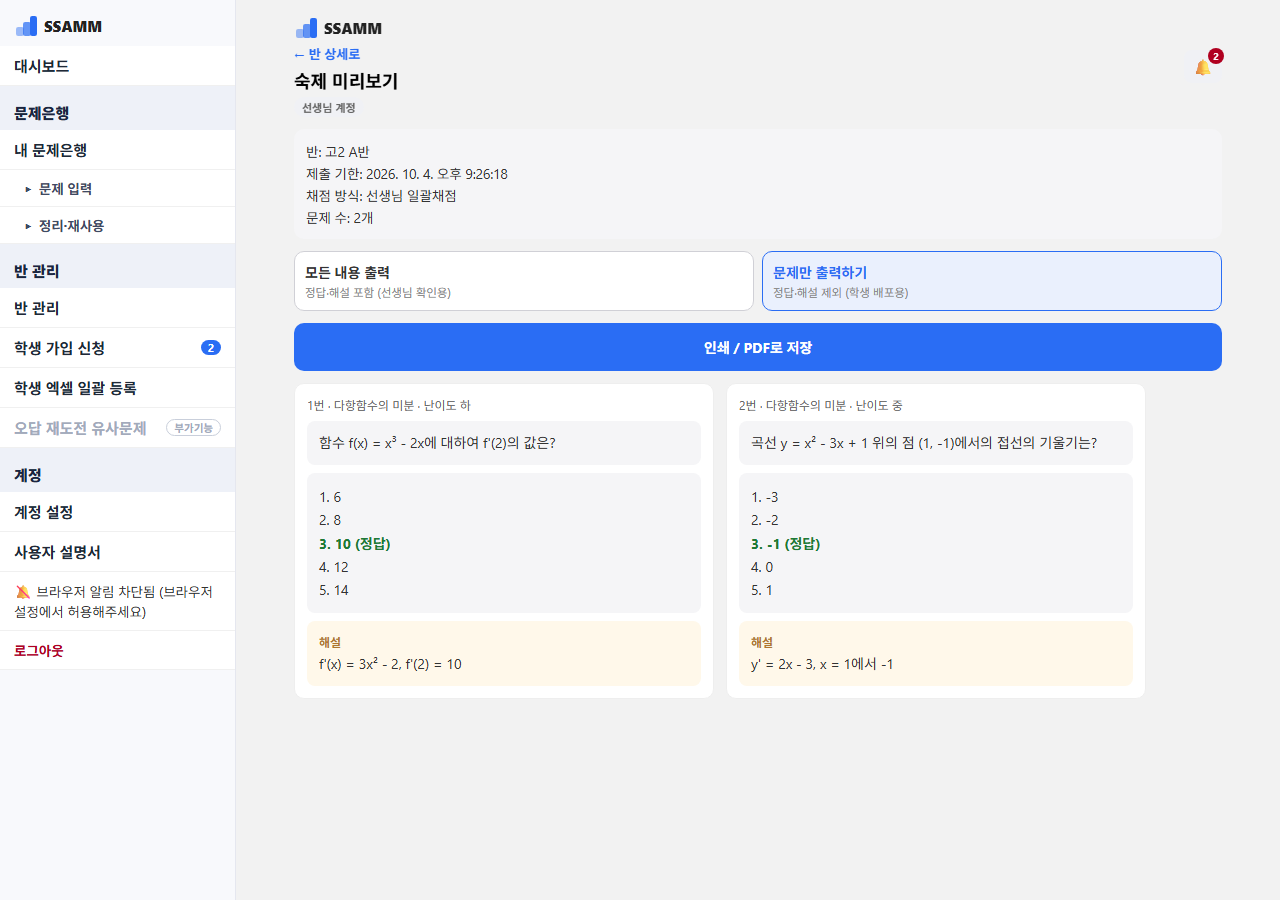Open 오답 재도전 유사문제 add-on item

(x=117, y=428)
